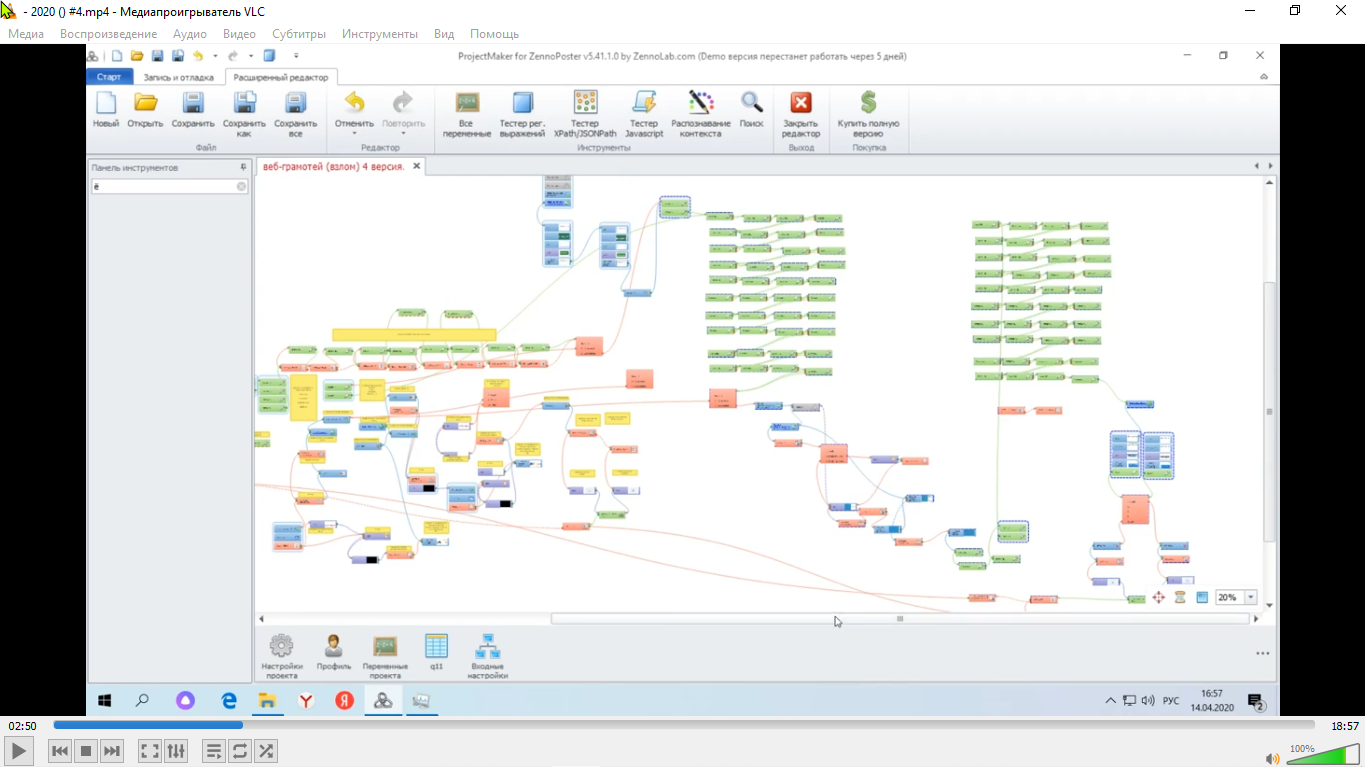Enable random shuffle playback
Image resolution: width=1365 pixels, height=767 pixels.
(x=266, y=751)
